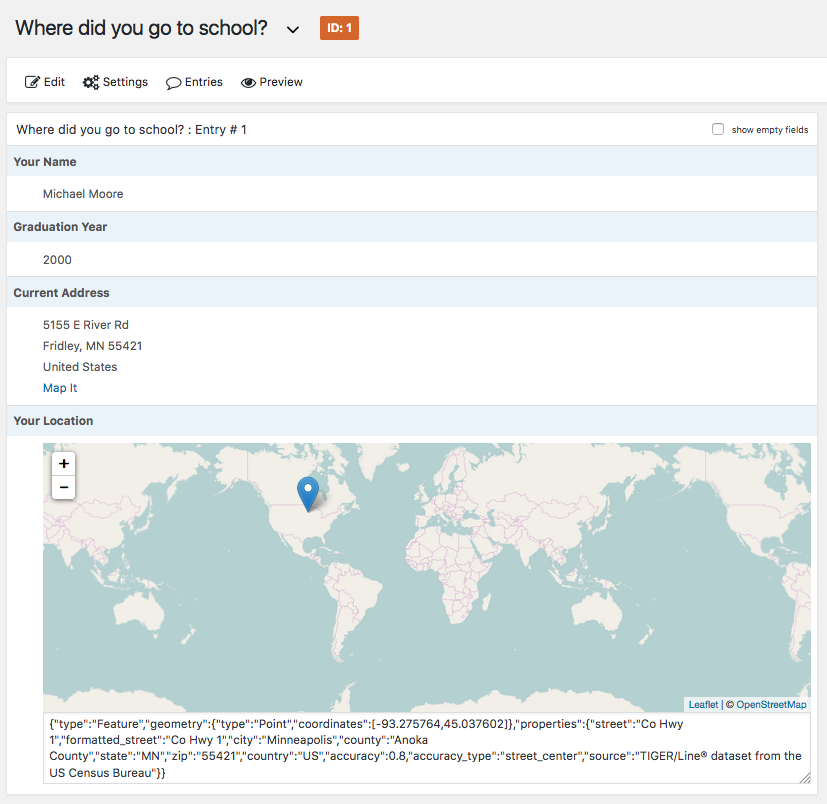Click the Current Address section header
The image size is (827, 804).
click(61, 293)
